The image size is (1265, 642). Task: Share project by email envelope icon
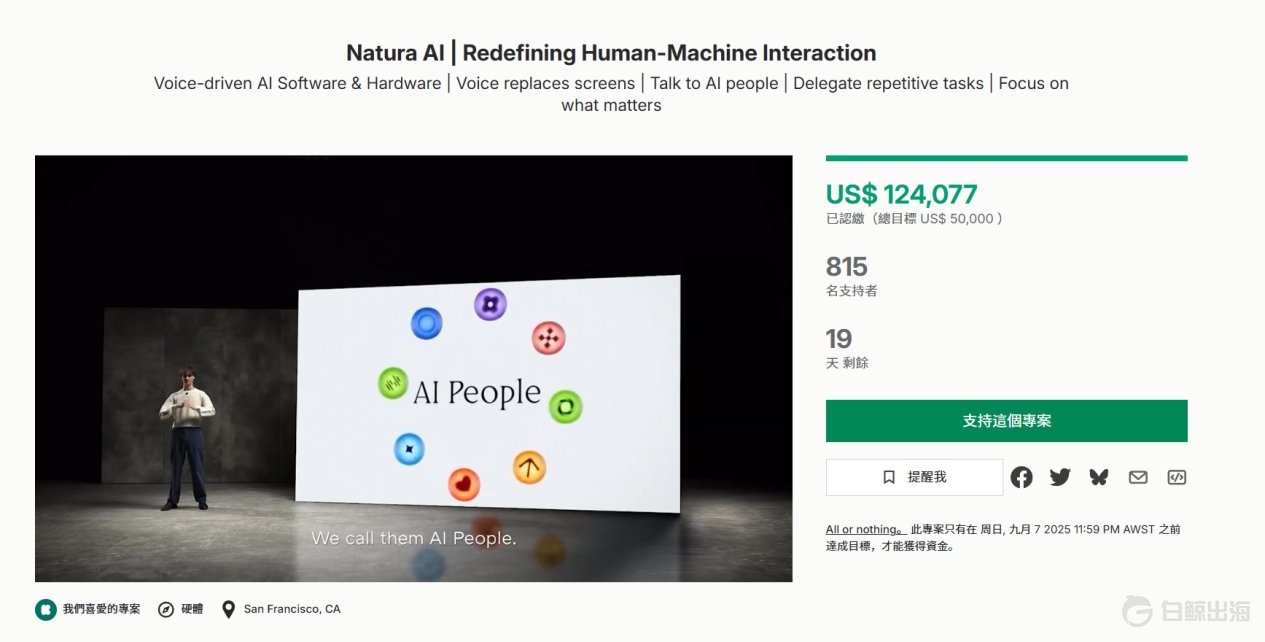pos(1138,478)
